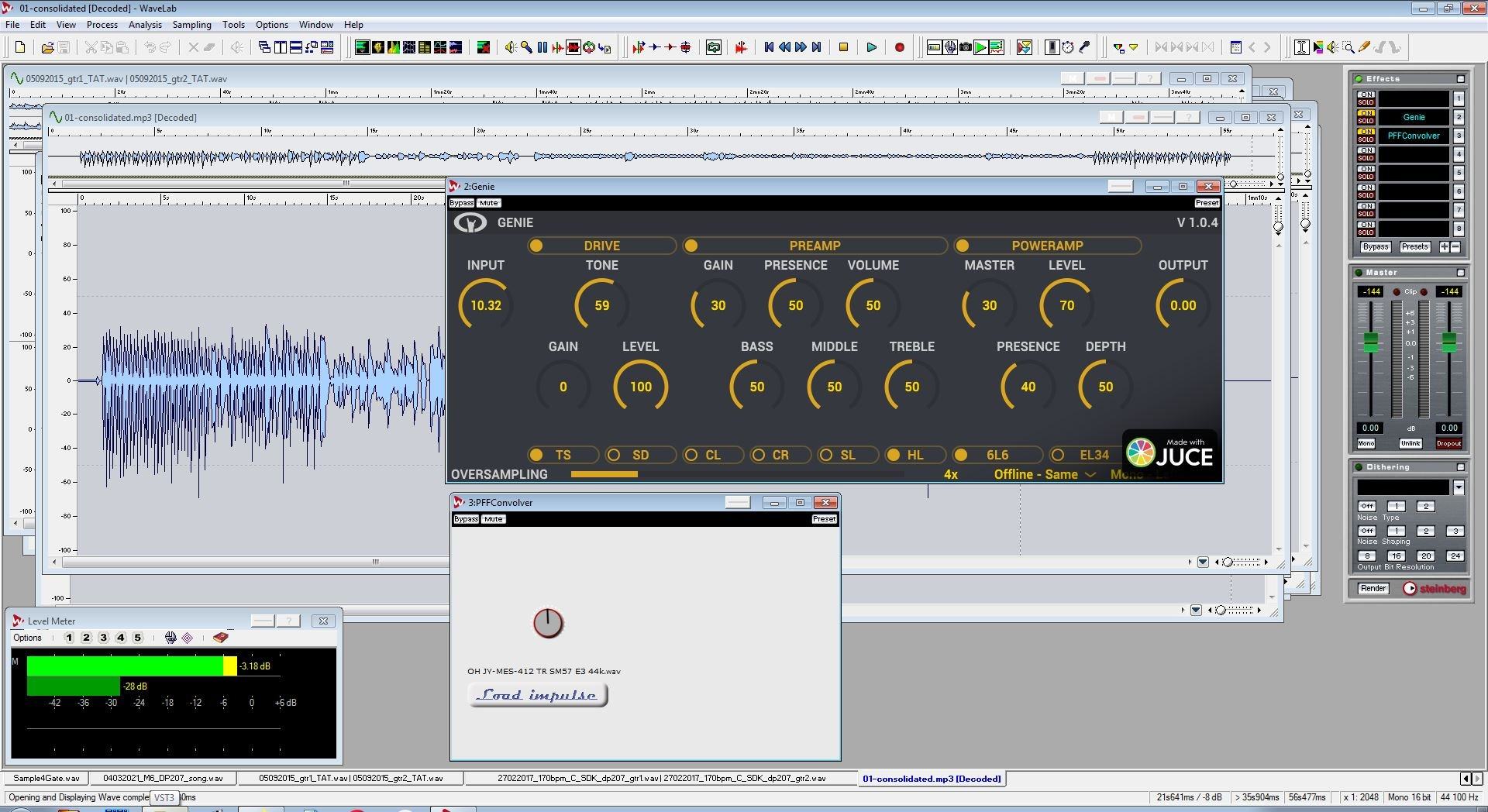Open the Dithering plugin dropdown arrow

[x=1458, y=487]
